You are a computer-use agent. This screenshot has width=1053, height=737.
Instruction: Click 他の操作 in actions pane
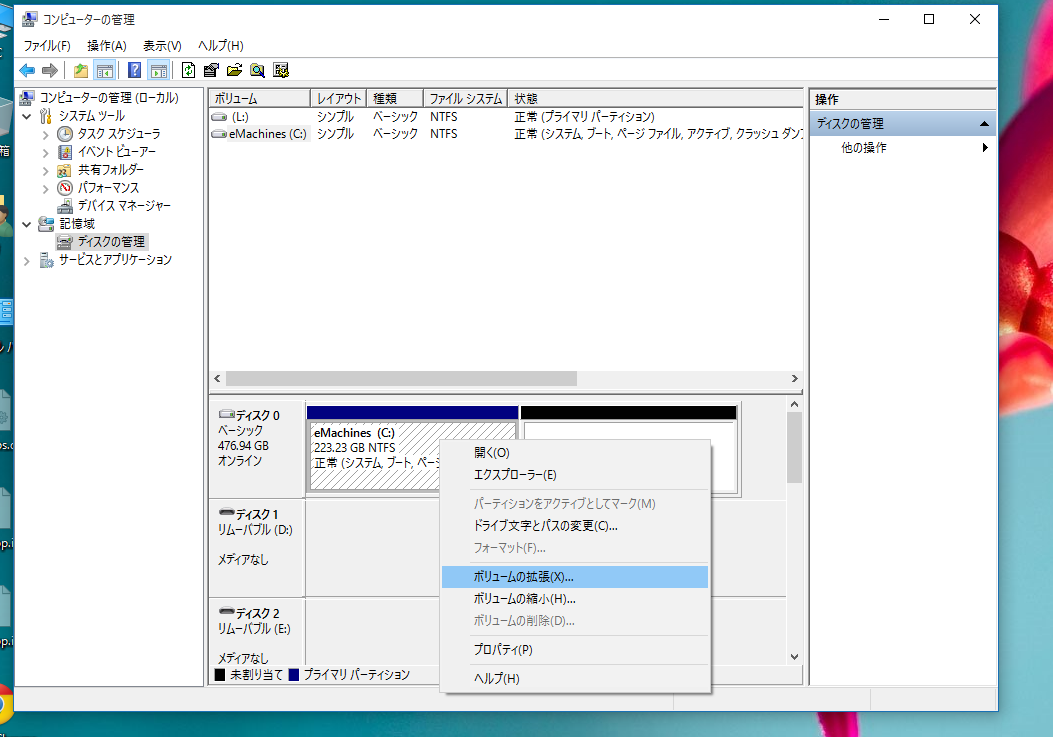864,147
